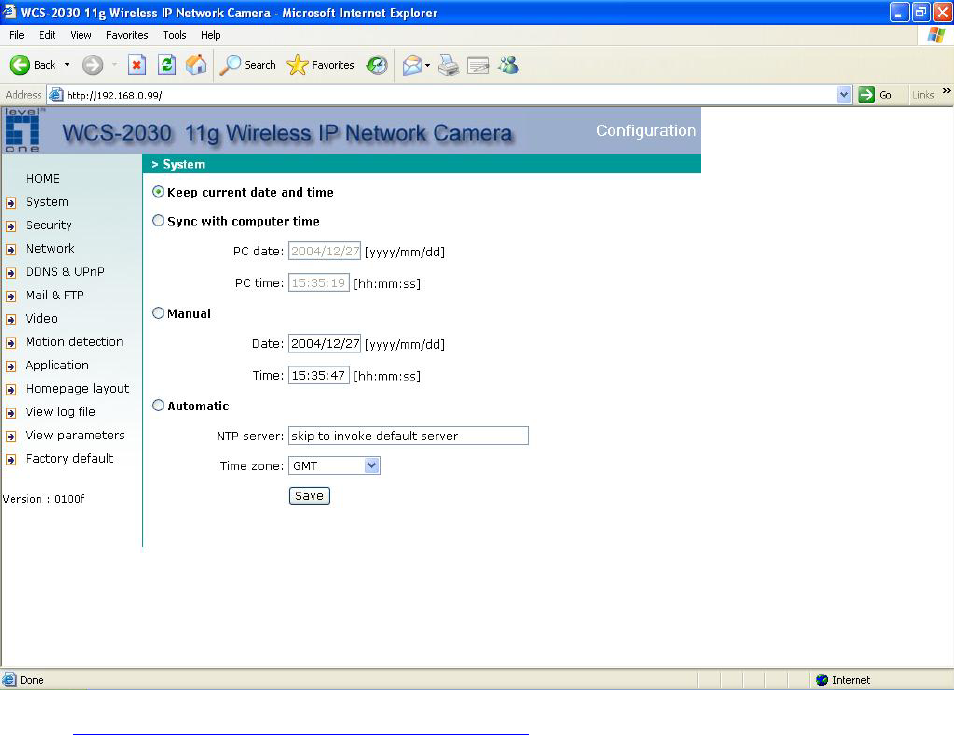Image resolution: width=954 pixels, height=735 pixels.
Task: Click the Search magnifier toolbar button
Action: click(x=248, y=65)
